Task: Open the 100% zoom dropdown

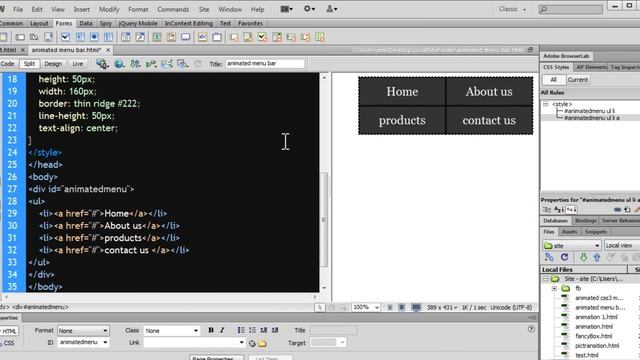Action: point(366,307)
